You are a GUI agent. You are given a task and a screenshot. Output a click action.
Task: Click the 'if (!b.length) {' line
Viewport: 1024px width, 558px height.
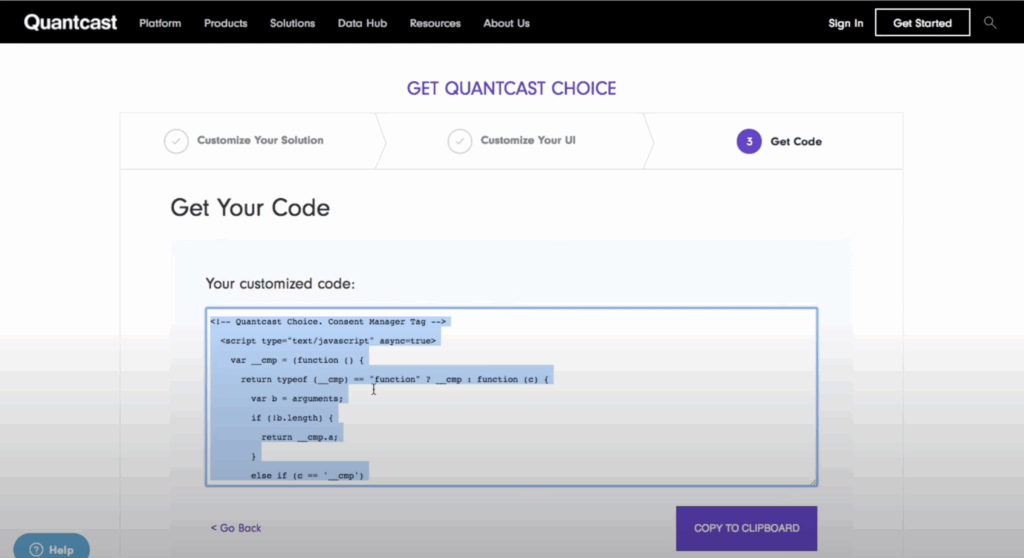pyautogui.click(x=292, y=418)
